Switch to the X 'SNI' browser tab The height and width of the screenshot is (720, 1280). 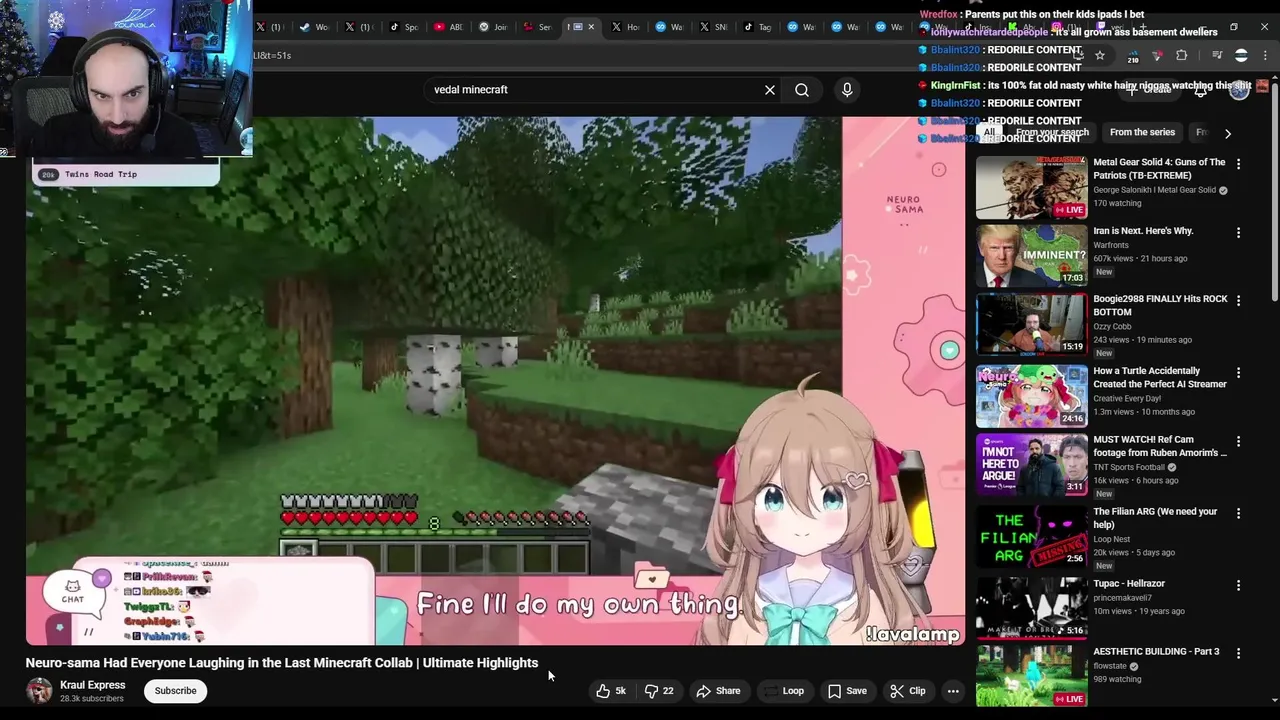tap(712, 27)
